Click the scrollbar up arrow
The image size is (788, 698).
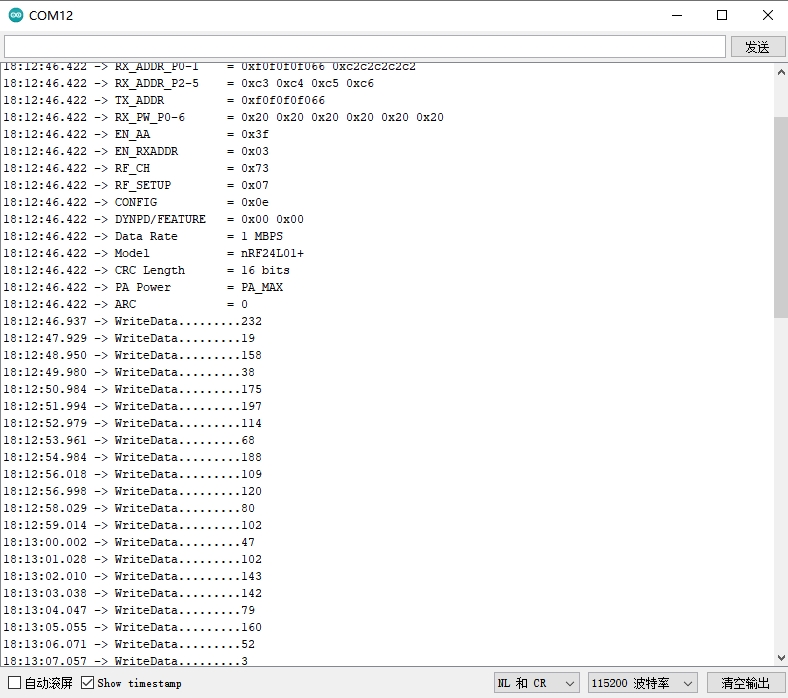(x=781, y=72)
